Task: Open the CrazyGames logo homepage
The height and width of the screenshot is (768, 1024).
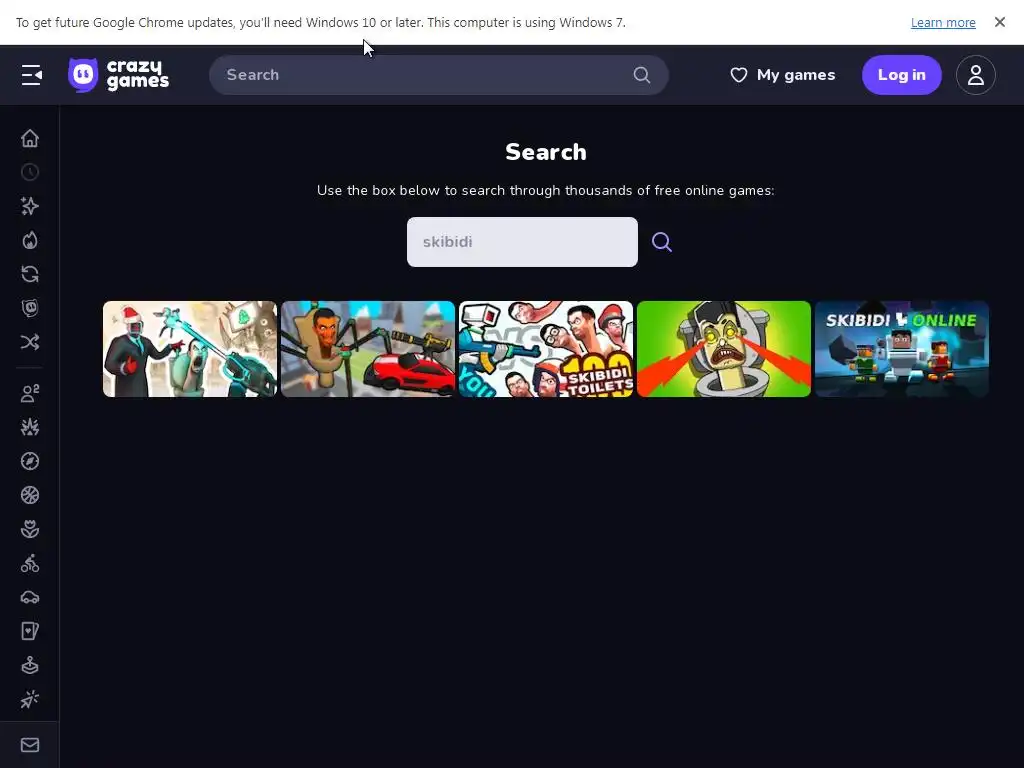Action: [119, 75]
